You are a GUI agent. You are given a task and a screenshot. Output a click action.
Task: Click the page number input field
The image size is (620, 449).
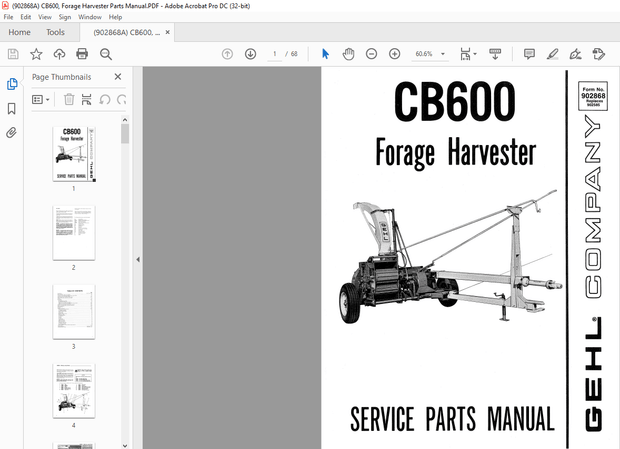(274, 54)
